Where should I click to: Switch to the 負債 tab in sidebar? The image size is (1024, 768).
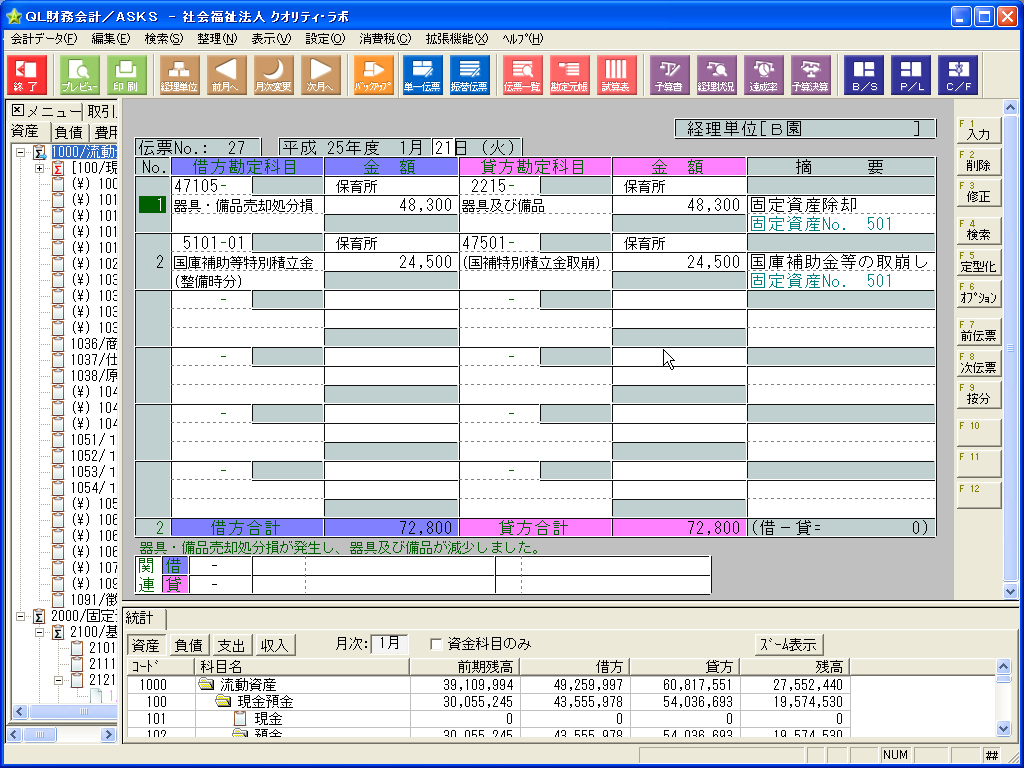(x=69, y=132)
